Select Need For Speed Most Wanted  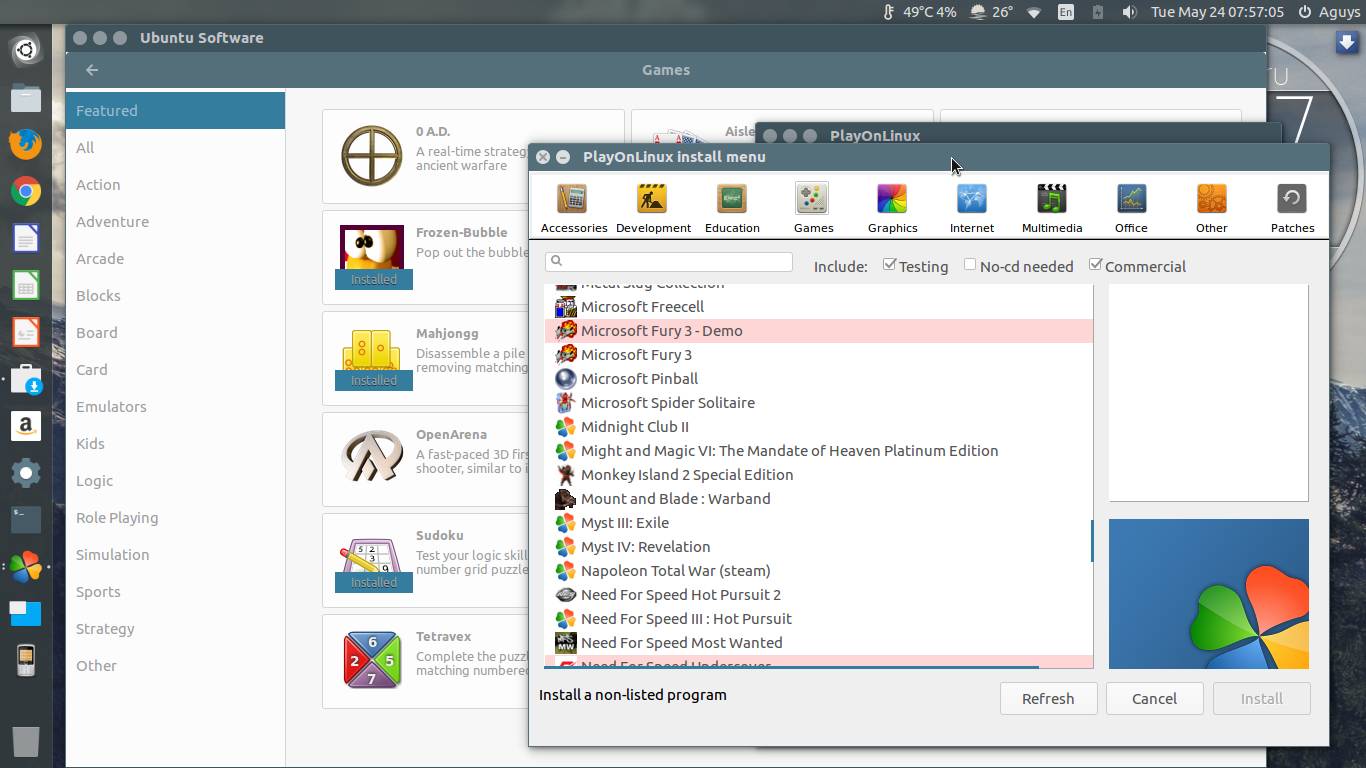pyautogui.click(x=819, y=643)
